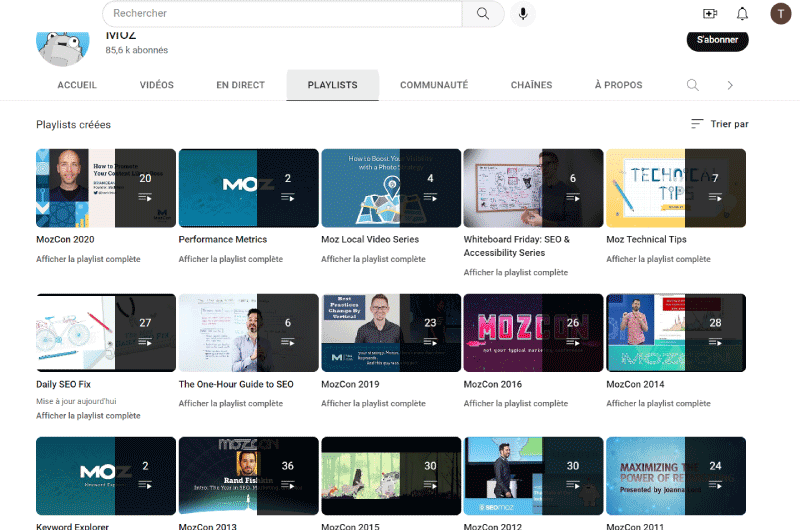Click in the Rechercher search field
This screenshot has width=800, height=530.
(282, 14)
